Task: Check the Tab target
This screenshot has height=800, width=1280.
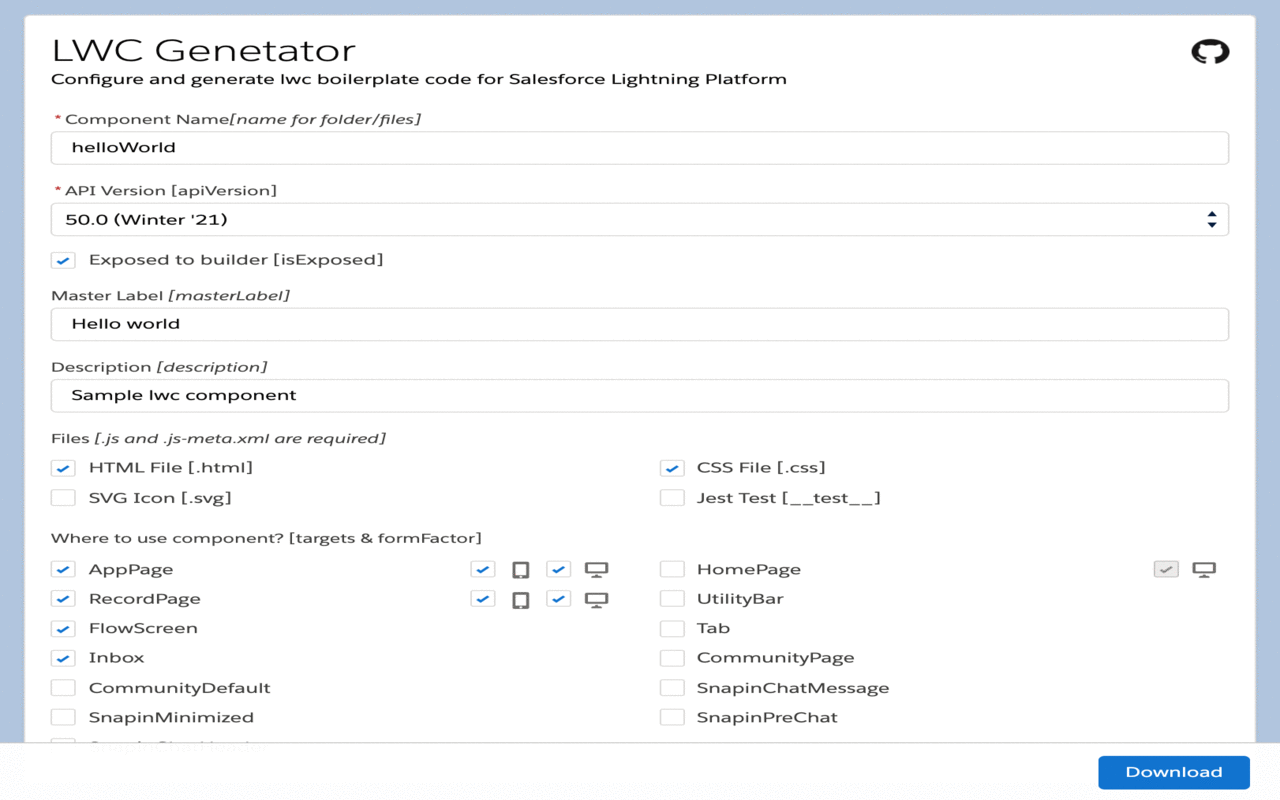Action: pyautogui.click(x=672, y=629)
